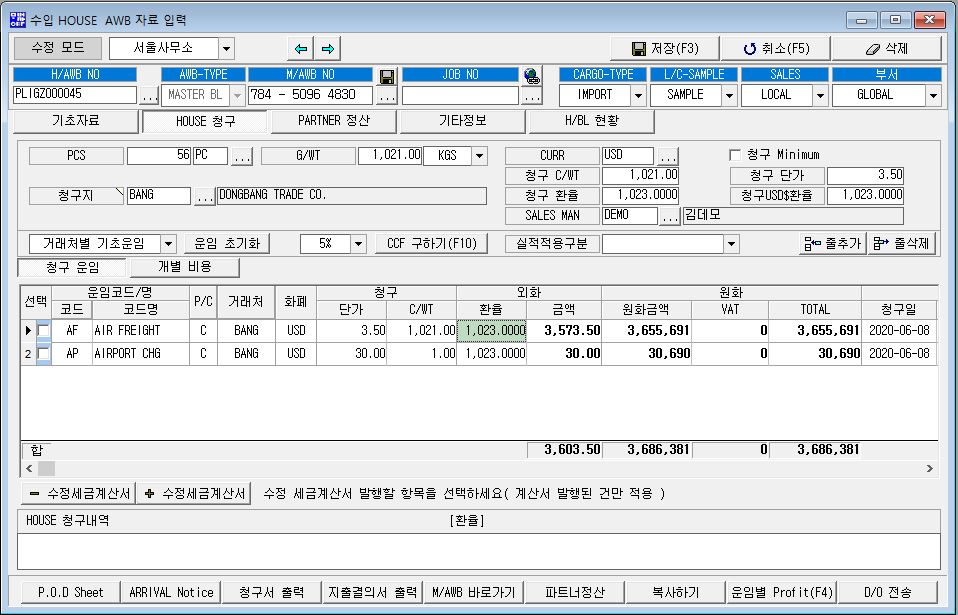Click 저장(F3) save button
Image resolution: width=958 pixels, height=615 pixels.
[x=665, y=48]
